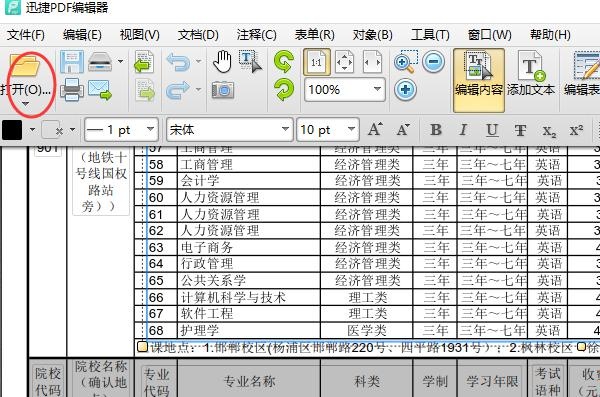The height and width of the screenshot is (397, 600).
Task: Go to previous page with green left arrow
Action: (x=144, y=62)
